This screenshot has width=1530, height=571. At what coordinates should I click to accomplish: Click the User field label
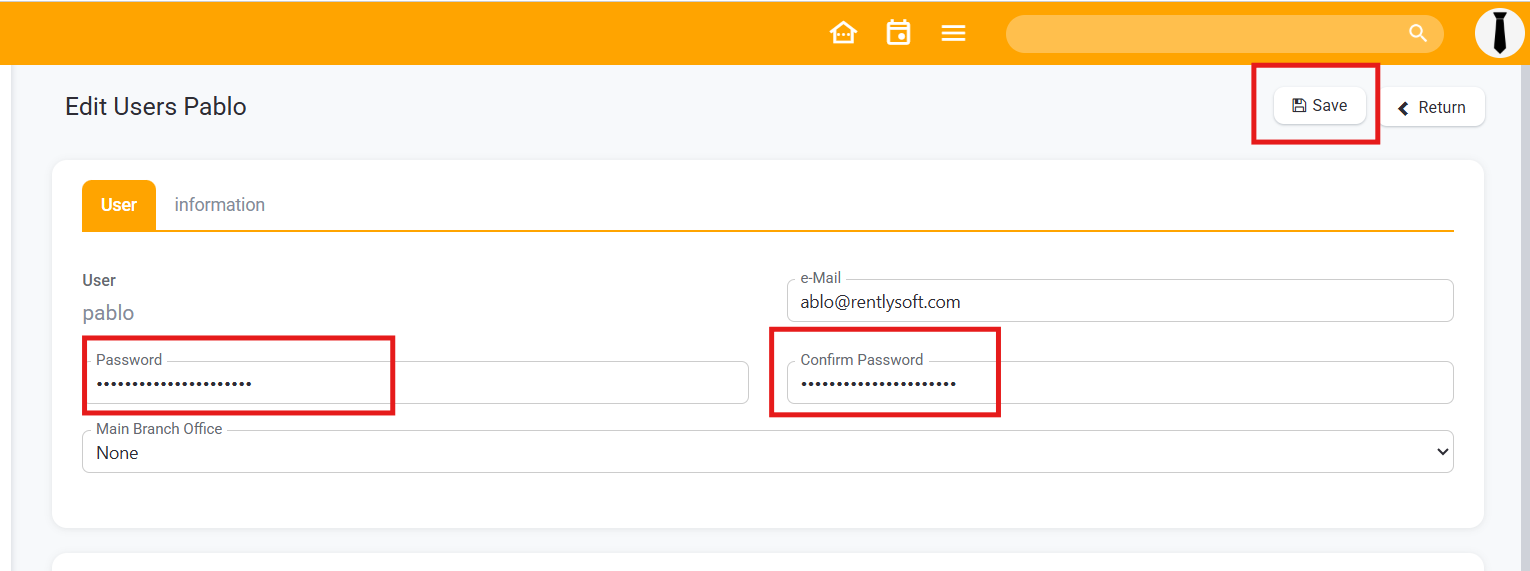click(99, 280)
